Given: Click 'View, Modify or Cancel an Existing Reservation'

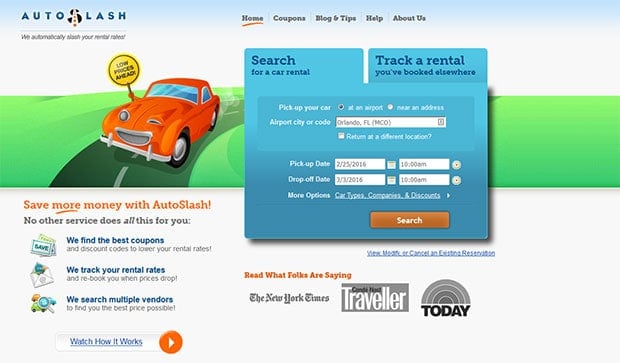Looking at the screenshot, I should (x=431, y=253).
